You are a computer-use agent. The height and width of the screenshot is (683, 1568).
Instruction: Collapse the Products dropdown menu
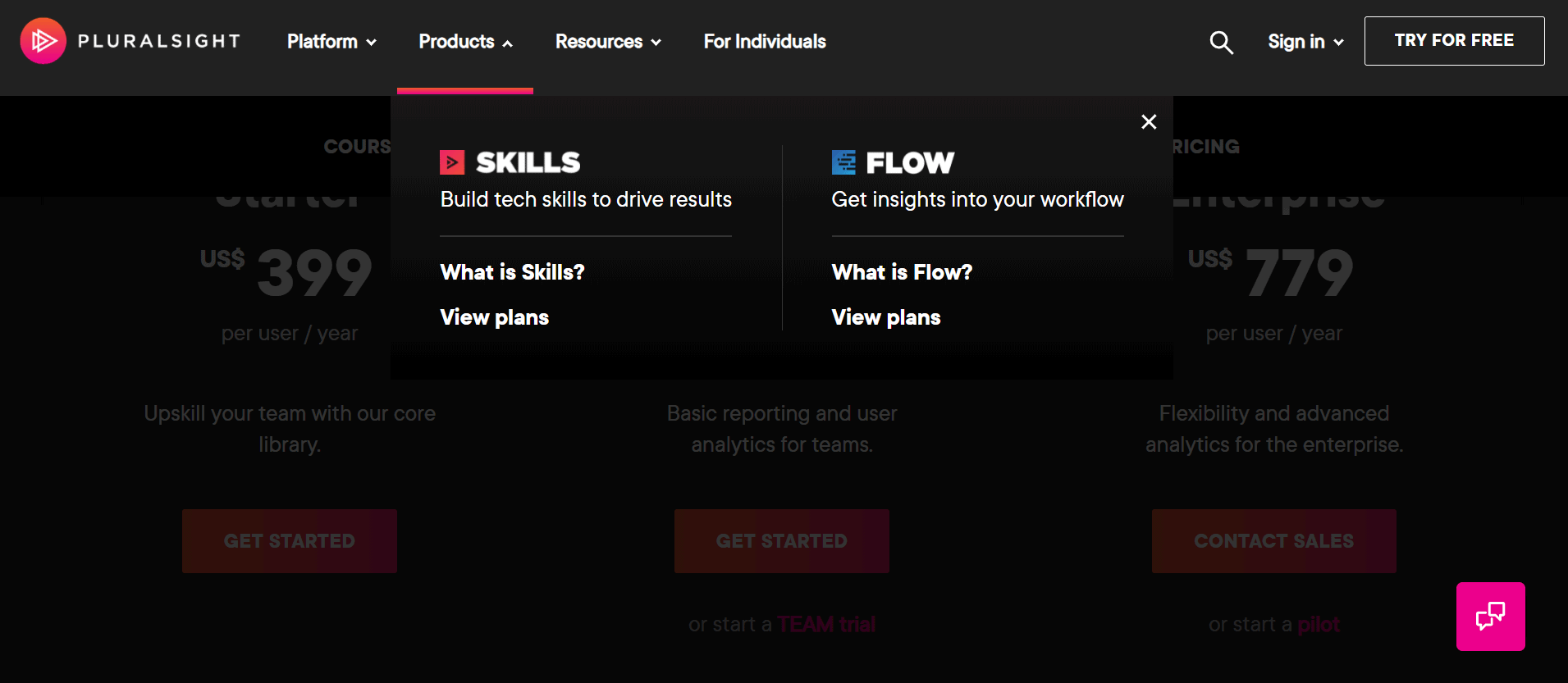tap(465, 42)
